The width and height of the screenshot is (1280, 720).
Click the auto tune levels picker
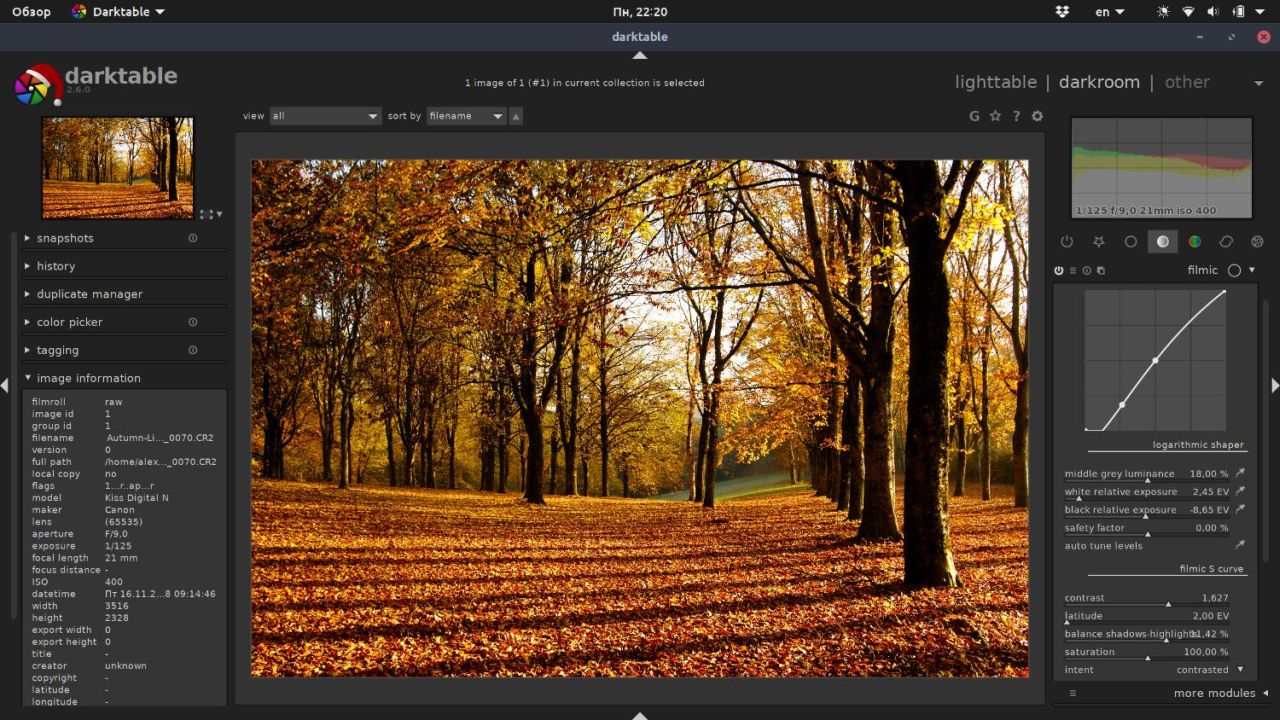pyautogui.click(x=1240, y=546)
